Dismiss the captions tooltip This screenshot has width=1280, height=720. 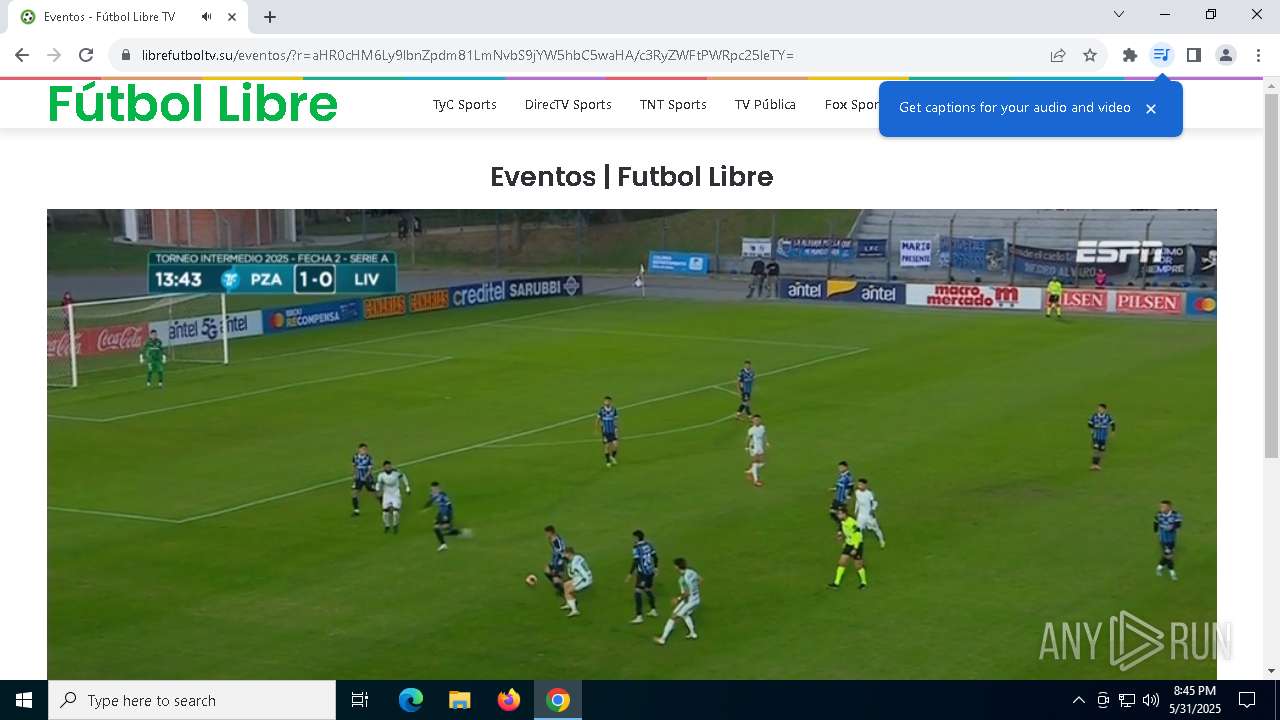[x=1151, y=108]
